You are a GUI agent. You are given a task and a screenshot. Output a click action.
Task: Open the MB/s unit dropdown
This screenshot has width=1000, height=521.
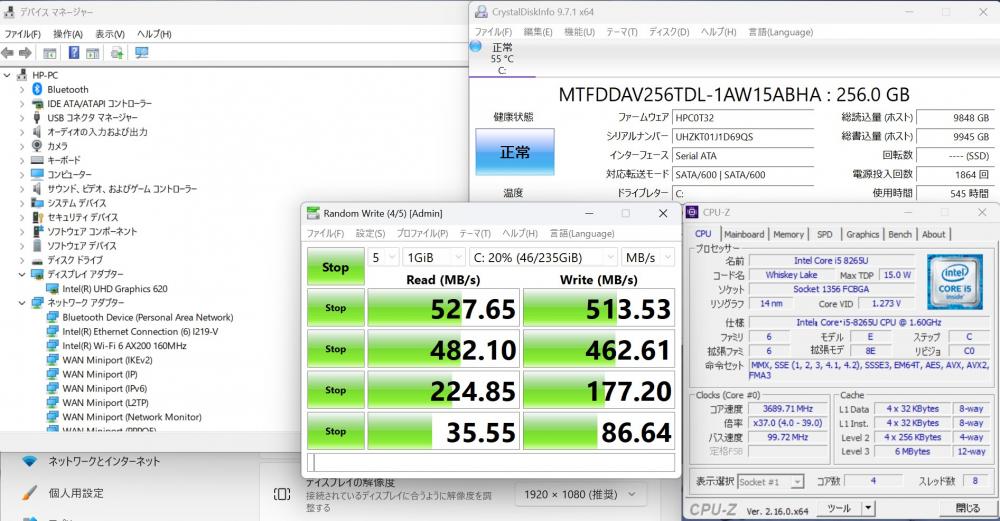647,258
